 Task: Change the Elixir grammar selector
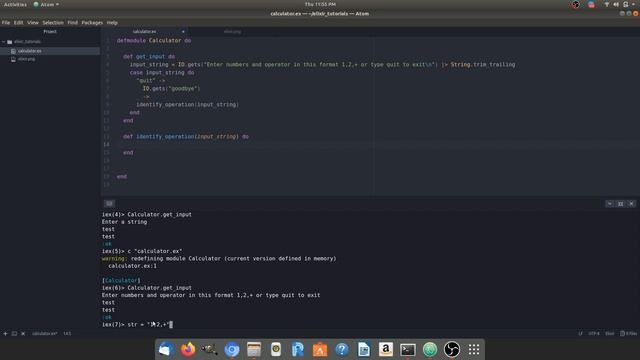[609, 333]
